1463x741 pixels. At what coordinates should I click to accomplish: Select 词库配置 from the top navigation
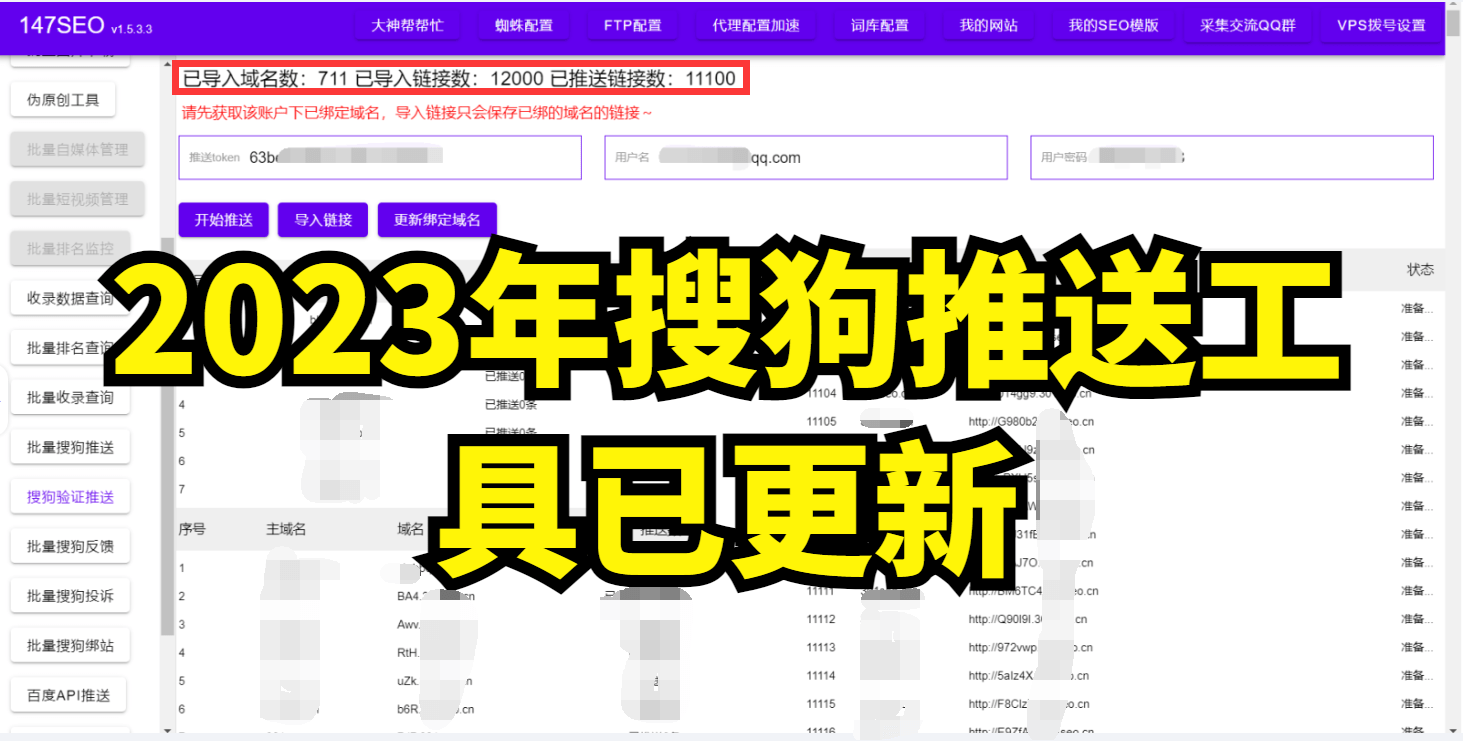click(879, 25)
